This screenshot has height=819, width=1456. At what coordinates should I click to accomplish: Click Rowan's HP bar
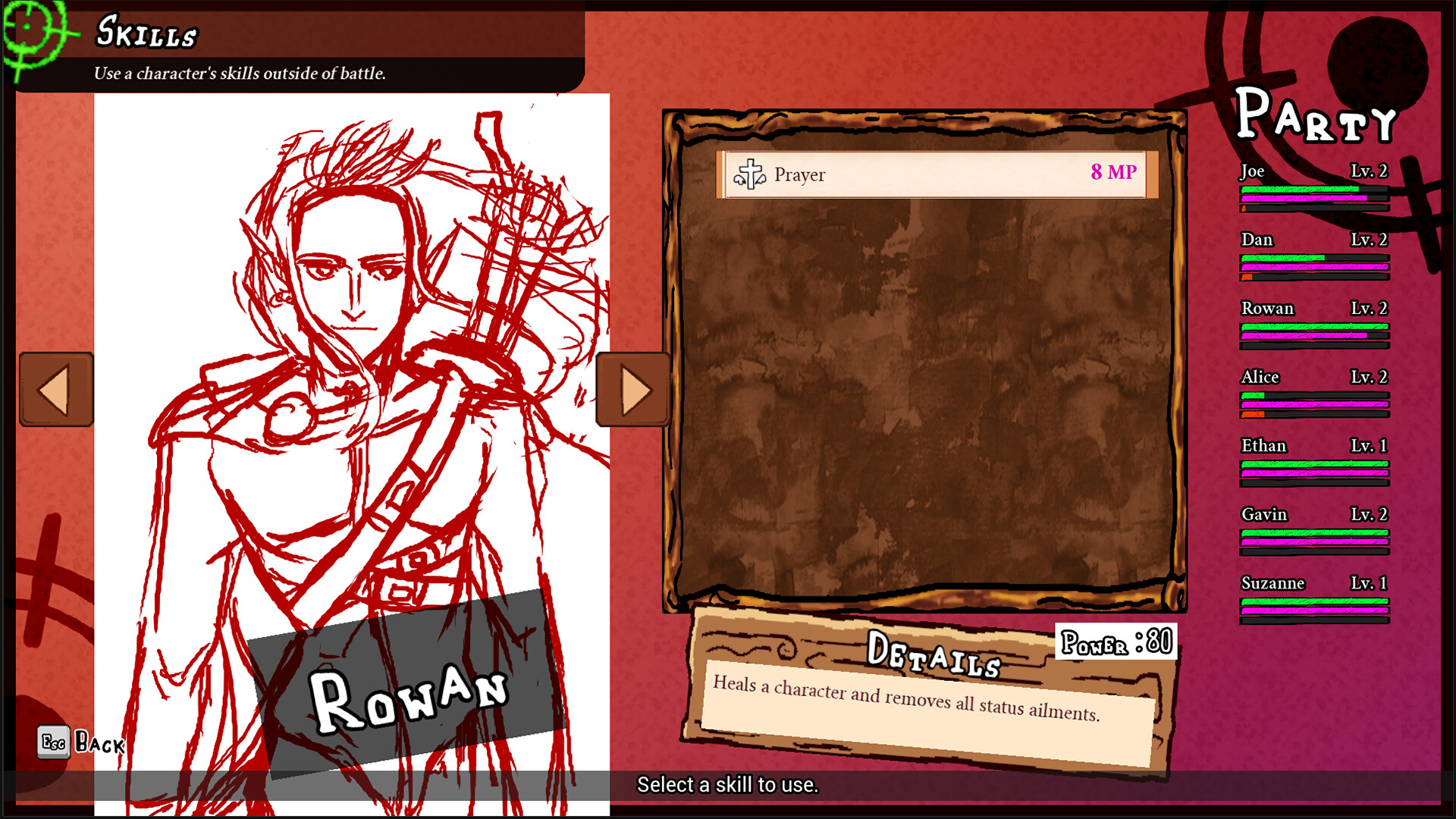click(1313, 326)
